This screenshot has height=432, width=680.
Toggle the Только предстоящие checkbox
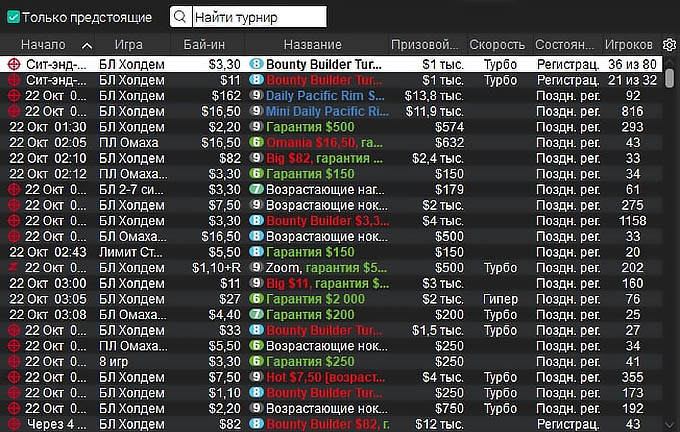pos(13,17)
